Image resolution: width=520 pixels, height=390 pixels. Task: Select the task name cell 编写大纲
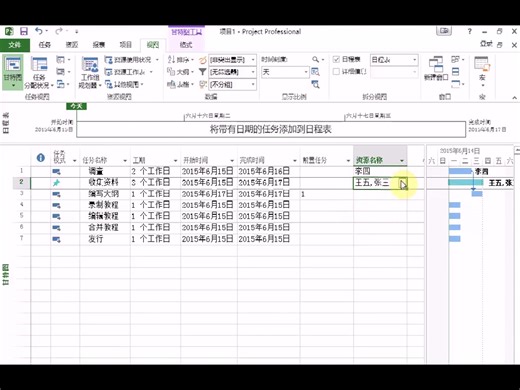coord(105,194)
